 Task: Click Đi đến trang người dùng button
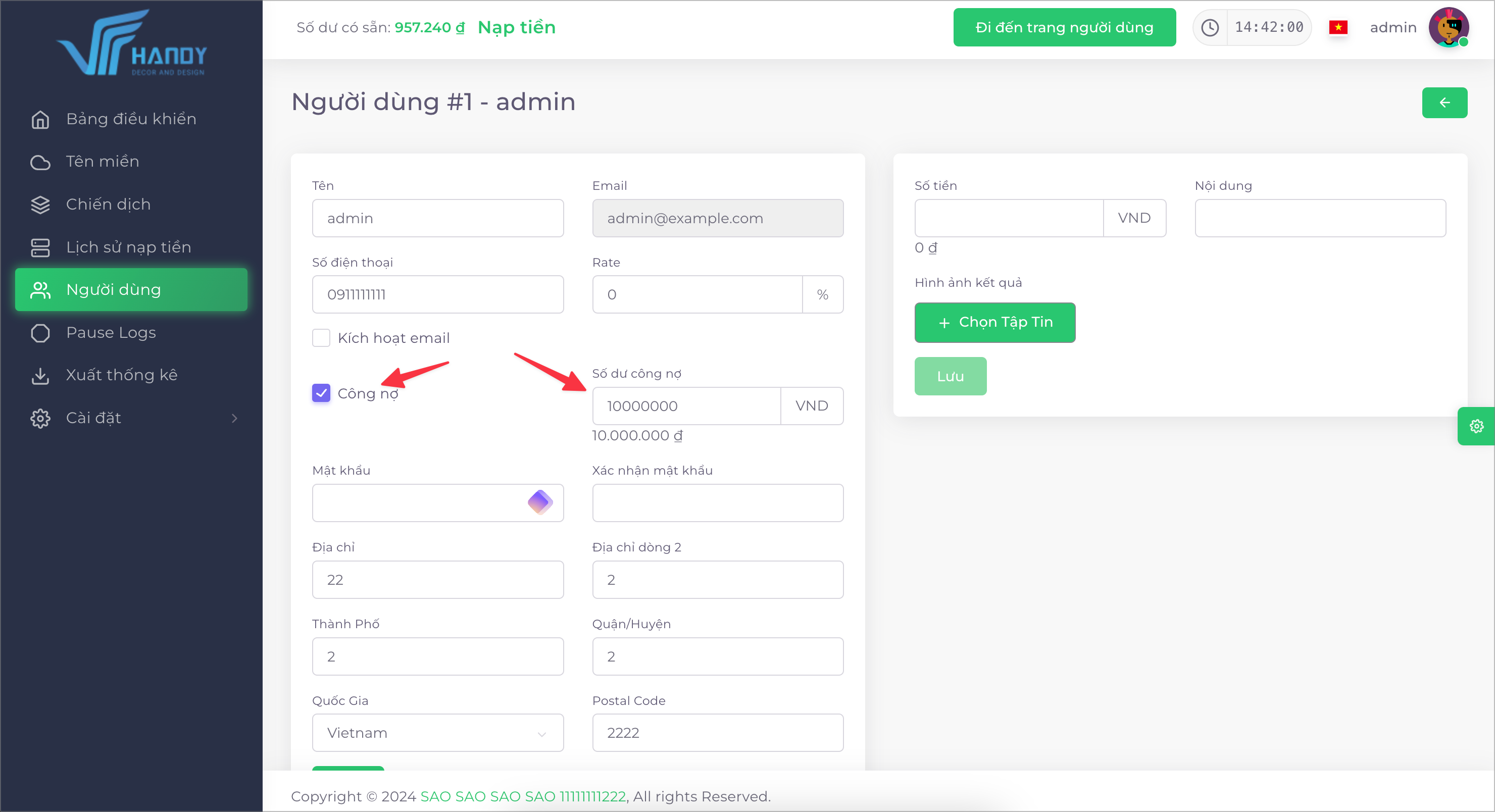(x=1064, y=27)
